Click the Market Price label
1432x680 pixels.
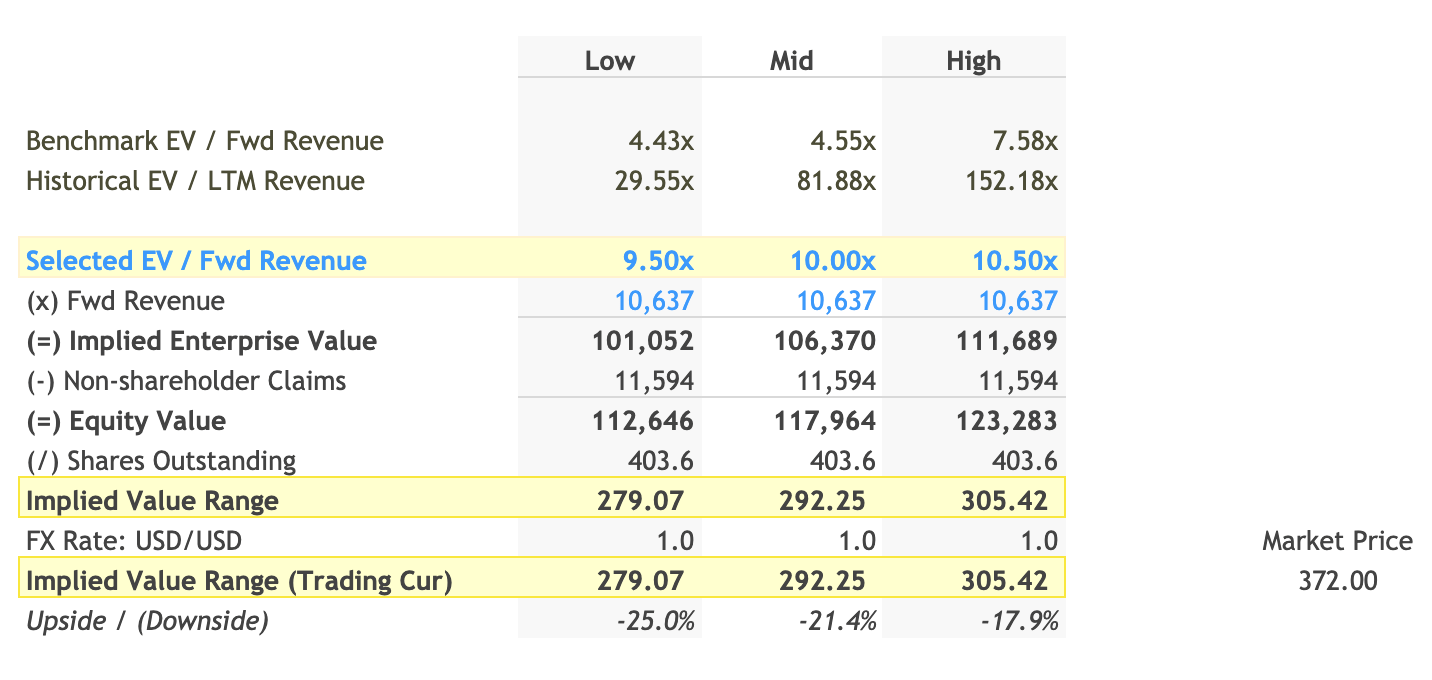(x=1338, y=540)
